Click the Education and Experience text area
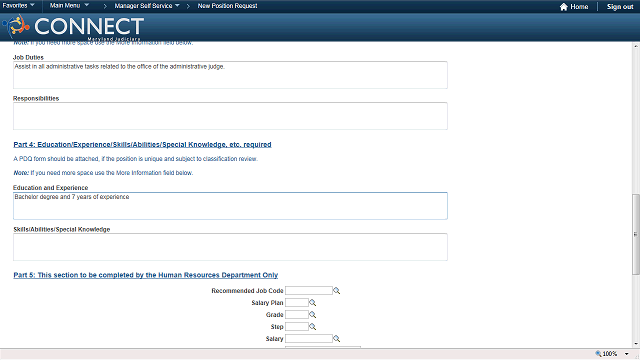Viewport: 640px width, 360px height. pyautogui.click(x=230, y=206)
